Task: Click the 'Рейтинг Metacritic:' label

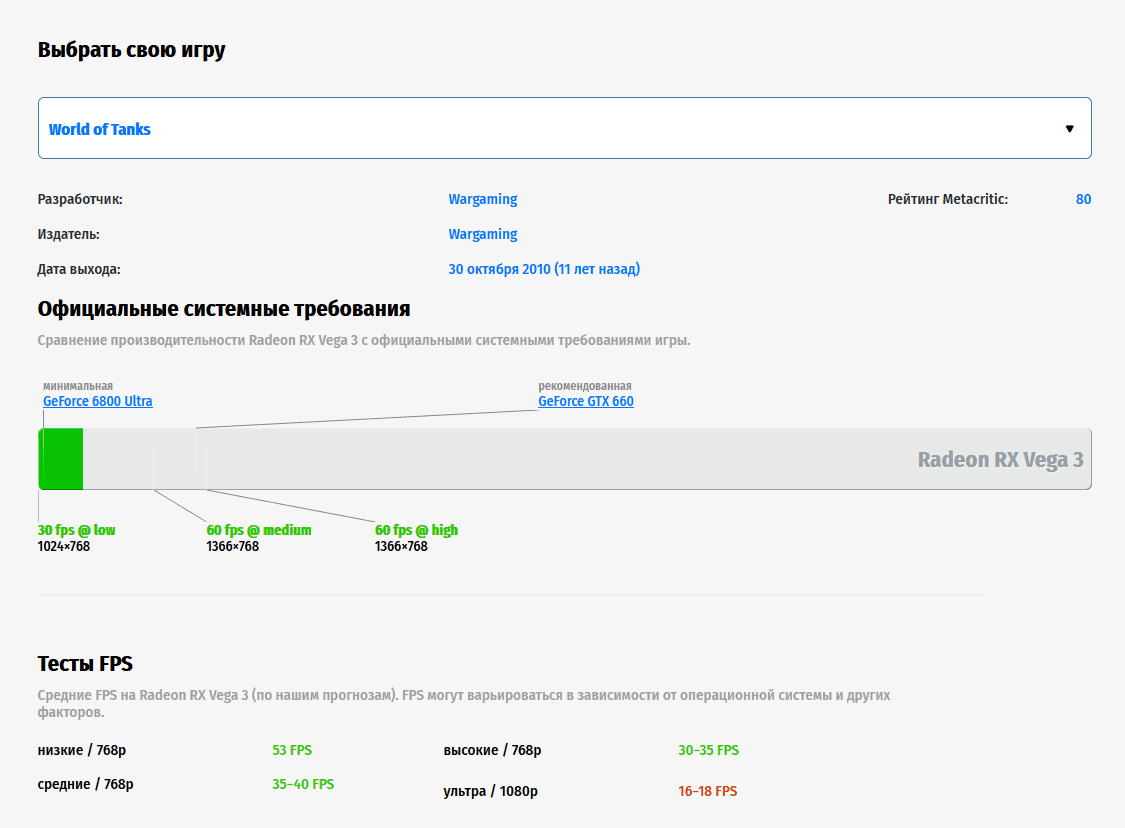Action: 948,199
